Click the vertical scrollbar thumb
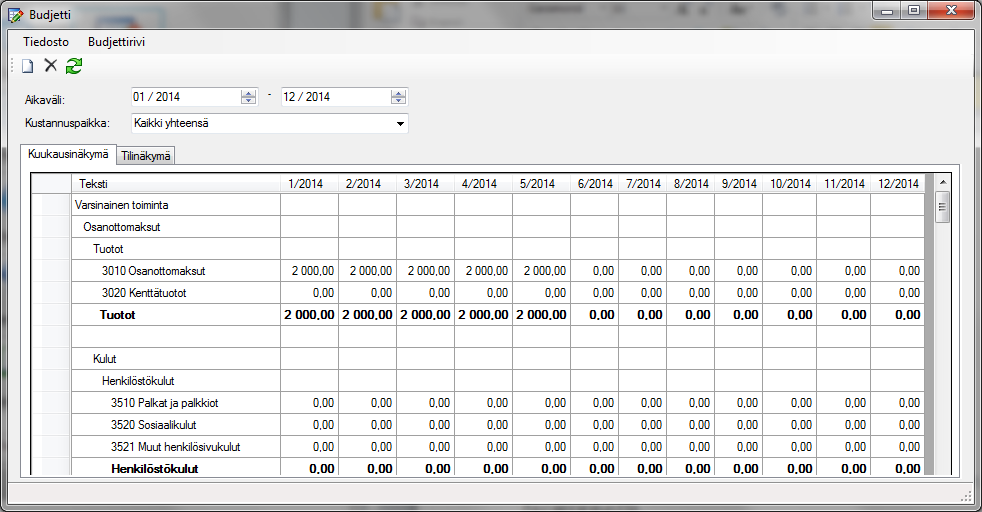982x512 pixels. (943, 208)
